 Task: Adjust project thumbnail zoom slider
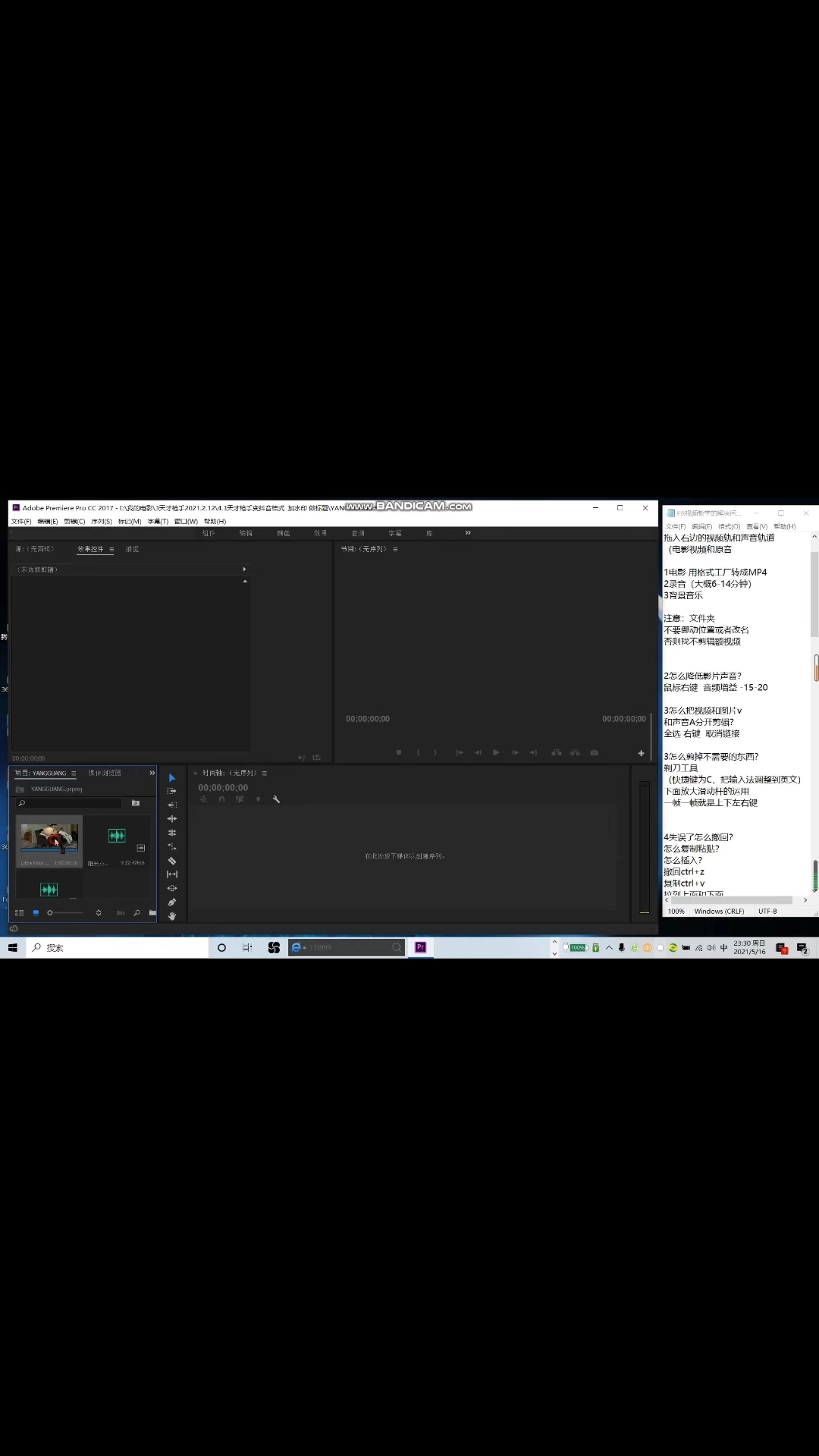tap(64, 913)
